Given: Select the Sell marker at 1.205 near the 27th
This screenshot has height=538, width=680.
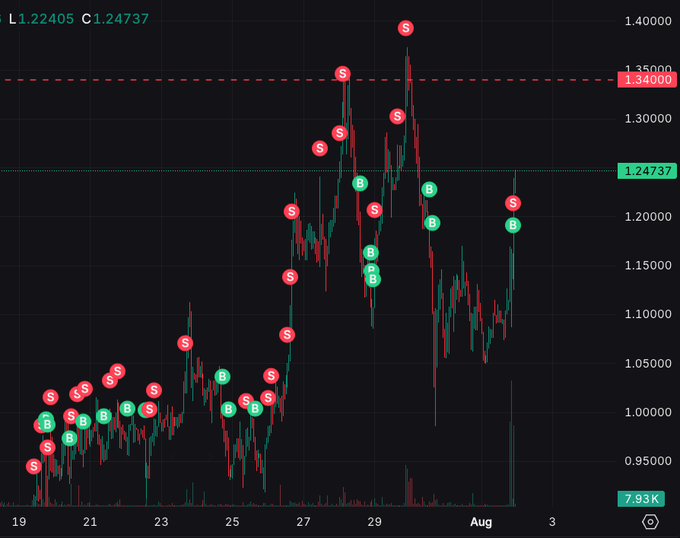Looking at the screenshot, I should (292, 212).
